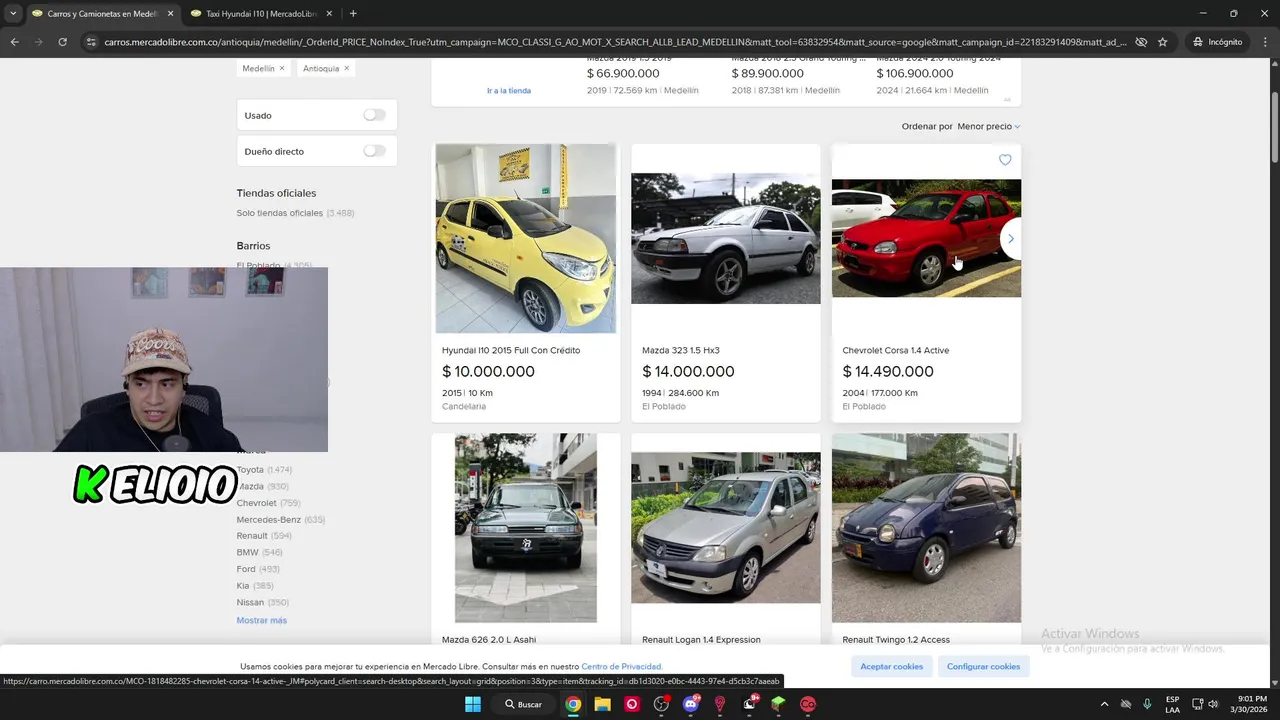The width and height of the screenshot is (1280, 720).
Task: Open Chrome from the taskbar
Action: click(573, 704)
